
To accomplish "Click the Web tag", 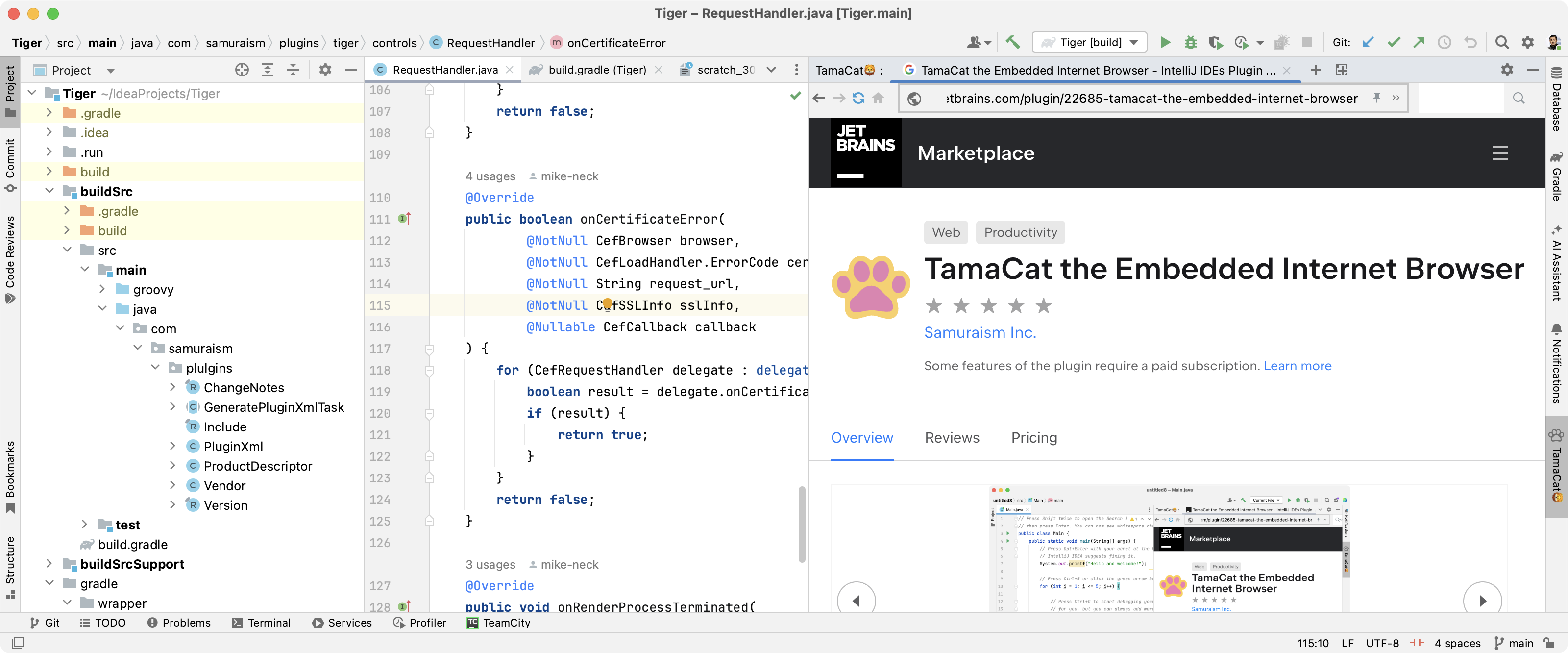I will [945, 232].
